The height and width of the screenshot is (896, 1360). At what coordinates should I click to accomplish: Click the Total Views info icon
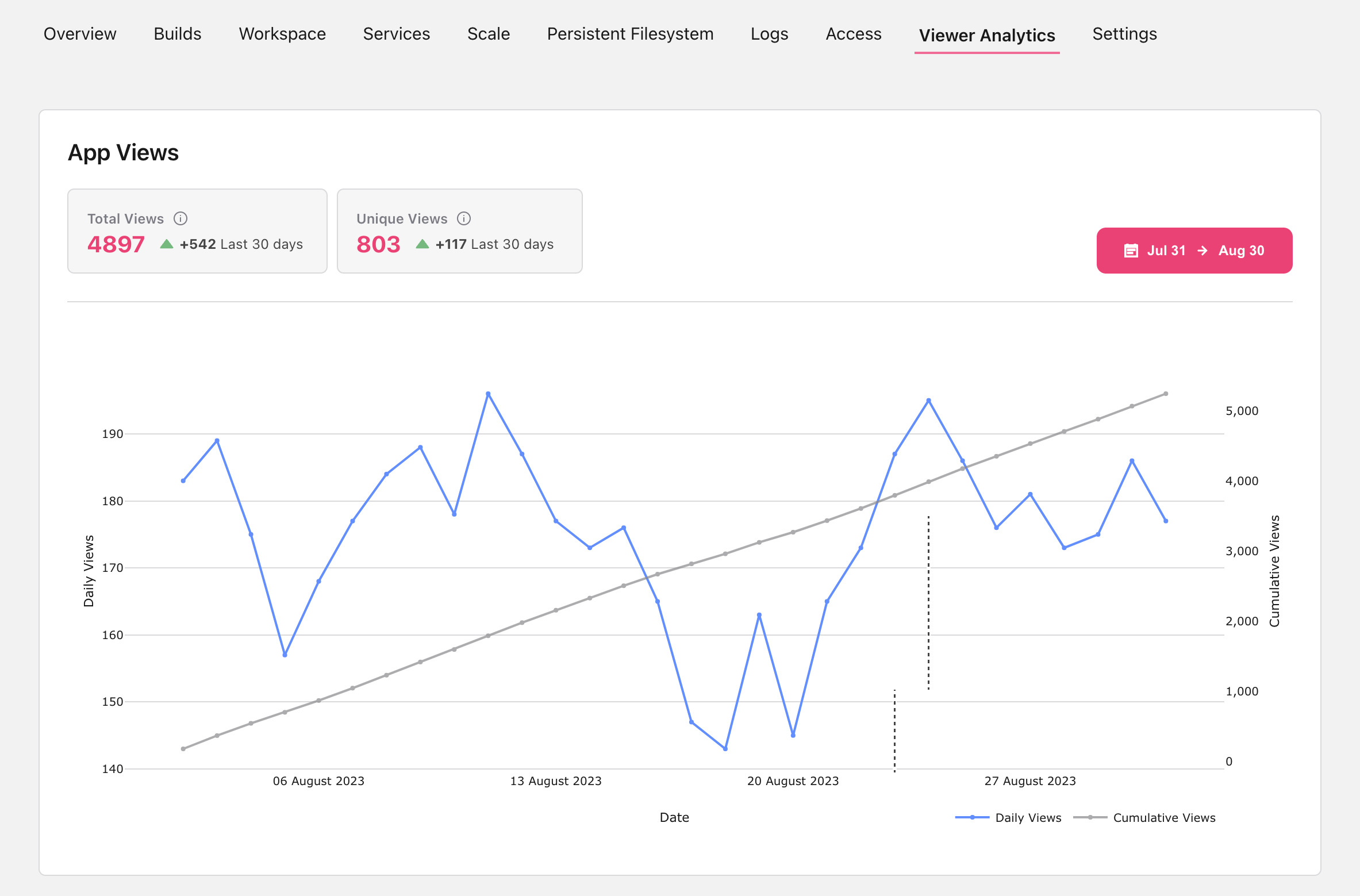tap(180, 218)
